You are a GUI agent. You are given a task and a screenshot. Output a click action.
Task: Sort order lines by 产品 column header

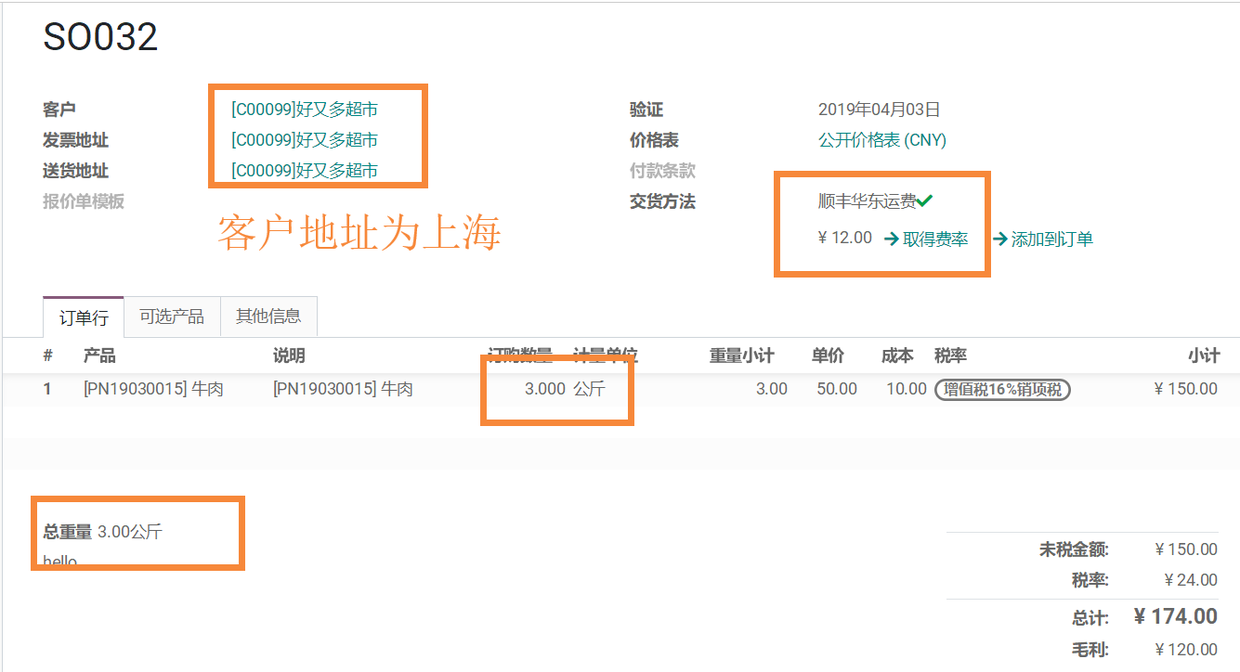[x=99, y=356]
